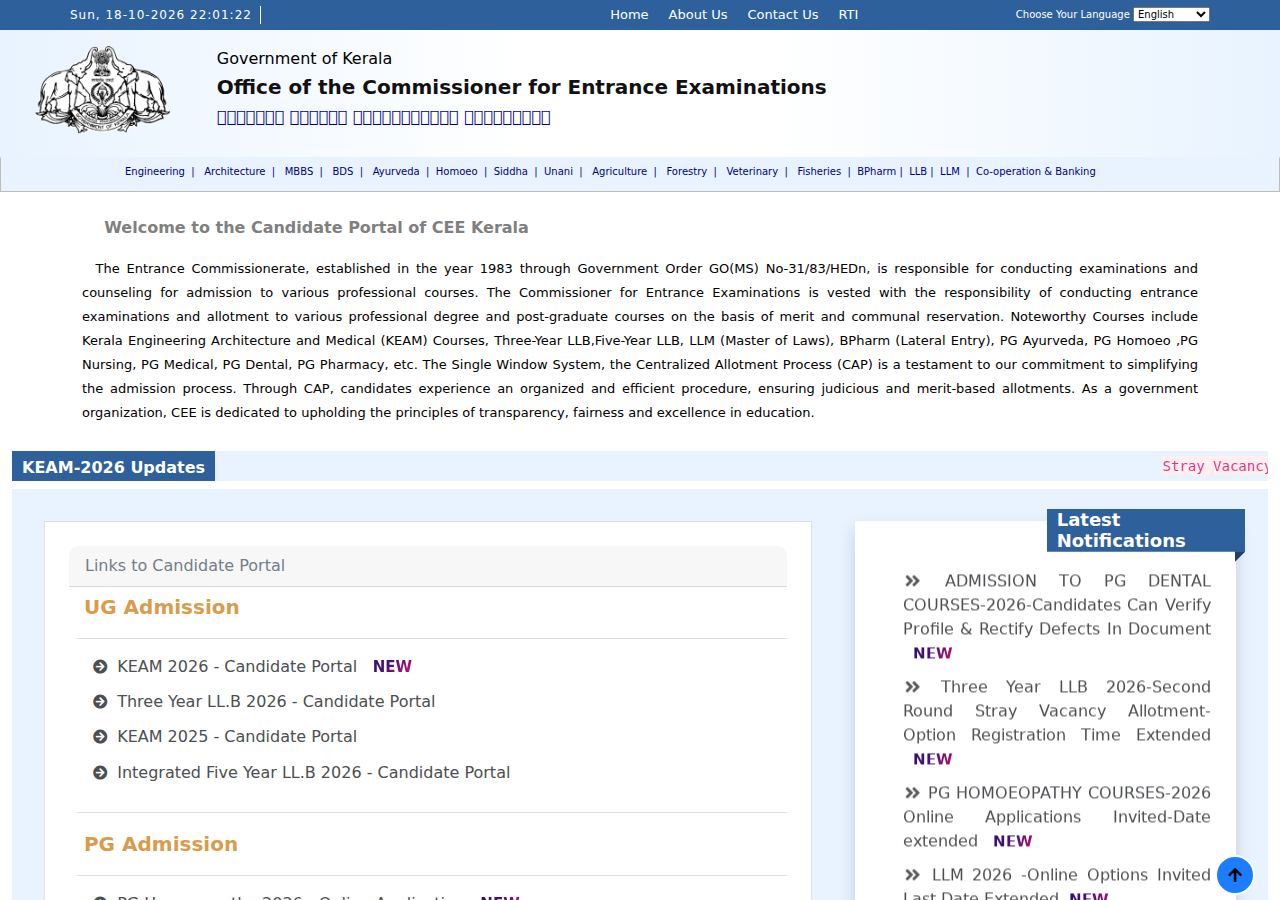The image size is (1280, 900).
Task: Open the Architecture course link
Action: click(235, 172)
